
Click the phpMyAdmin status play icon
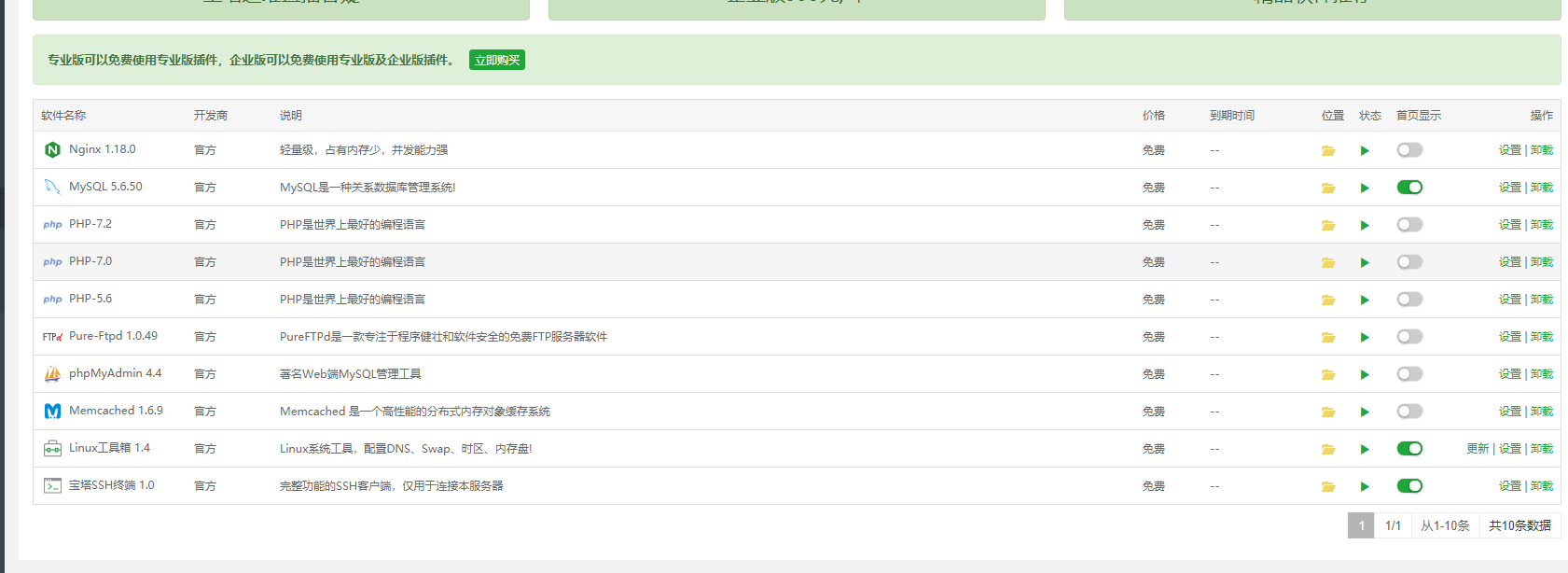(1365, 374)
